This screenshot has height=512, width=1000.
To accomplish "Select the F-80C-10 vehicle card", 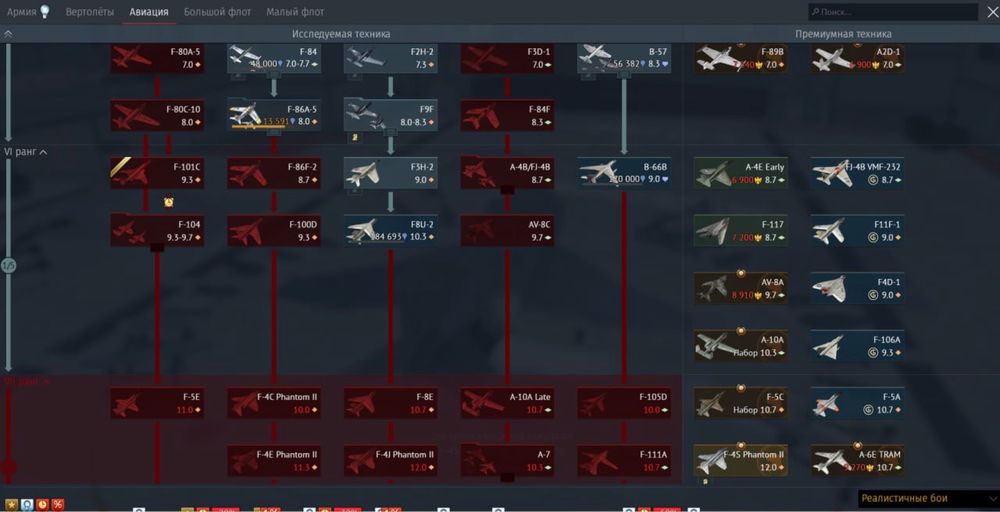I will click(158, 116).
